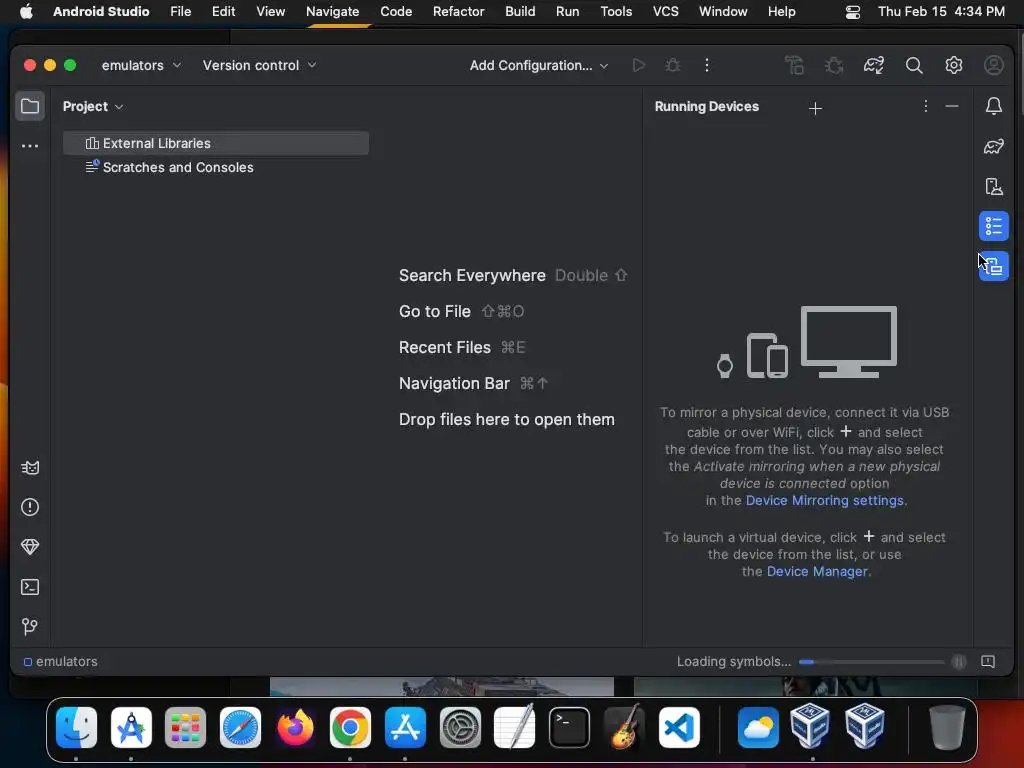Viewport: 1024px width, 768px height.
Task: Open the Build menu
Action: click(520, 11)
